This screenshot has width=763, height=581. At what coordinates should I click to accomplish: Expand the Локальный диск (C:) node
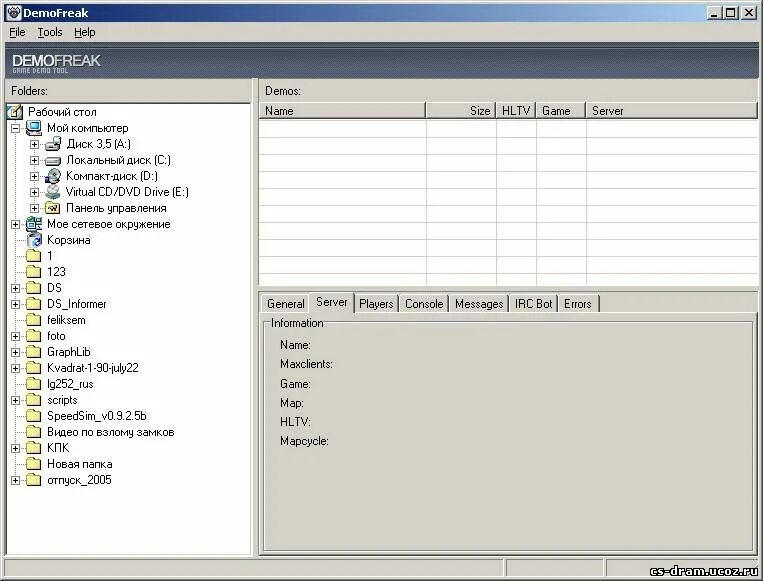[35, 161]
